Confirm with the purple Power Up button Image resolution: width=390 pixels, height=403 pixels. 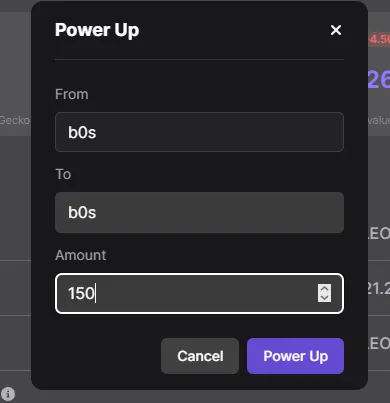(295, 356)
